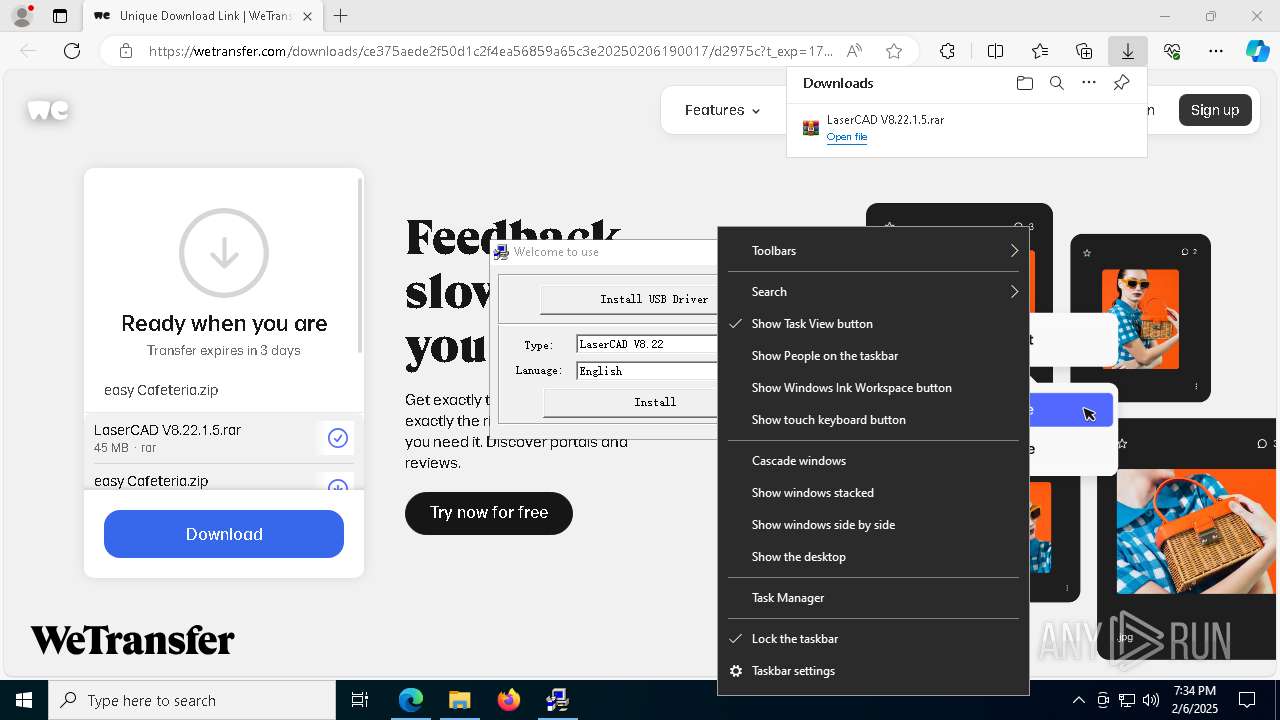This screenshot has width=1280, height=720.
Task: Select the LaserCAD installer taskbar icon
Action: 557,700
